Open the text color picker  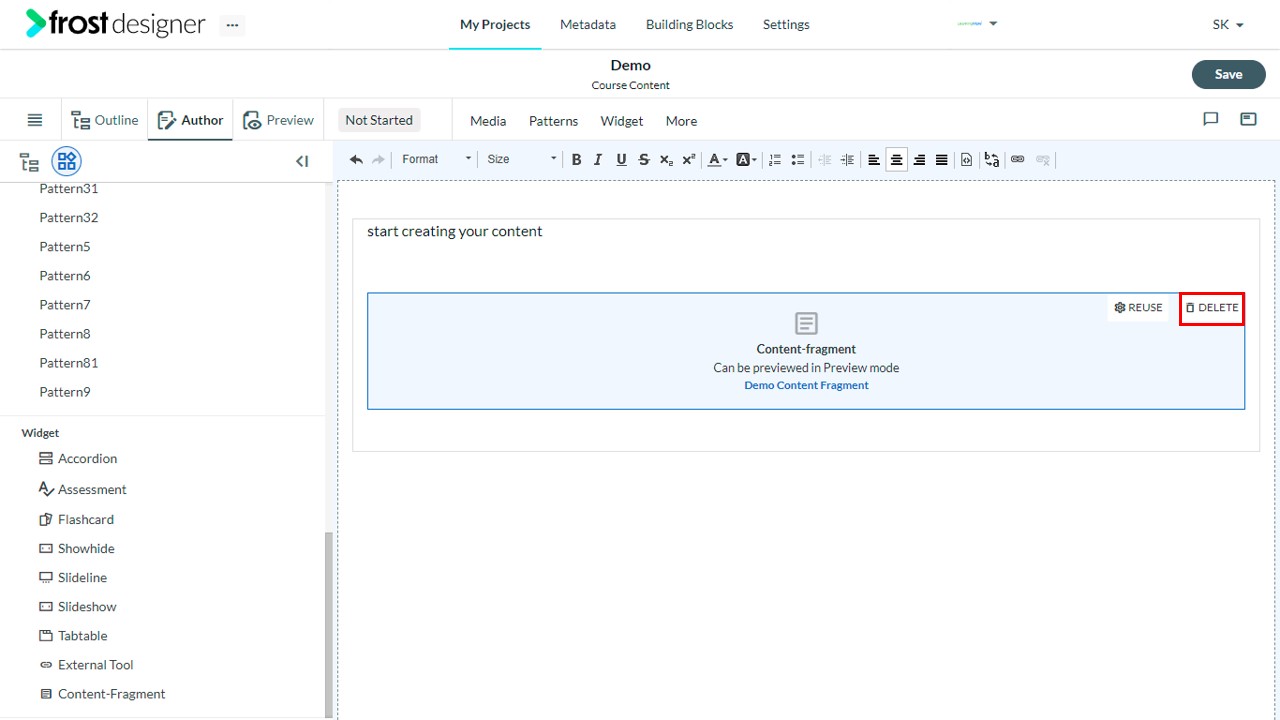(x=717, y=160)
